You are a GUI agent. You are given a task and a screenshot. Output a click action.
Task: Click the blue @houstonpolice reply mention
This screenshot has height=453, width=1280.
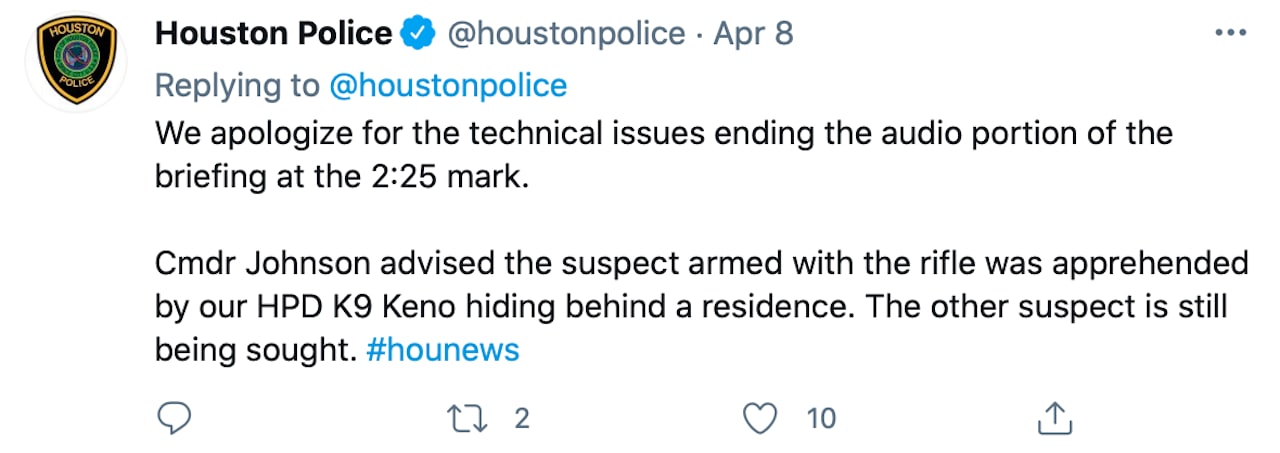(448, 85)
